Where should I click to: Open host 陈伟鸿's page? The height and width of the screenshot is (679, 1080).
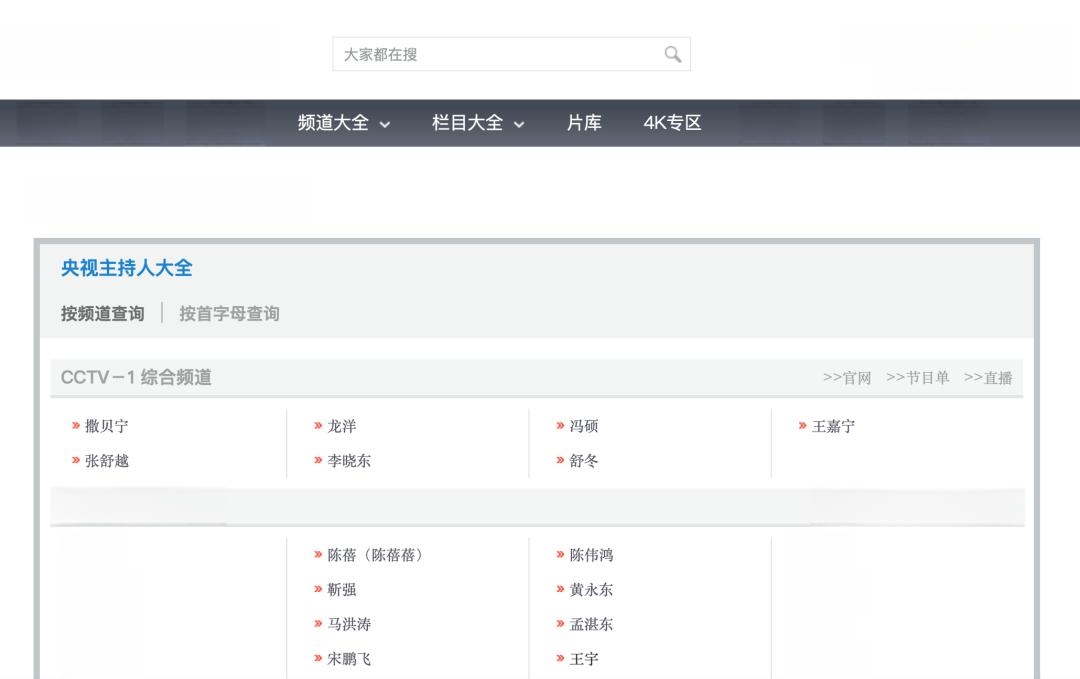592,555
